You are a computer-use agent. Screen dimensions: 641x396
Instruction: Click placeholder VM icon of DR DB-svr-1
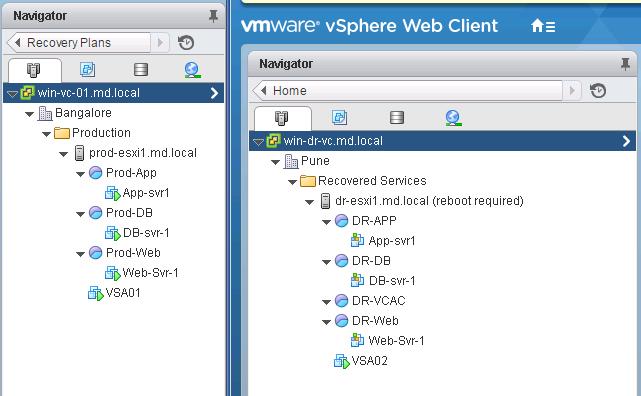tap(357, 280)
